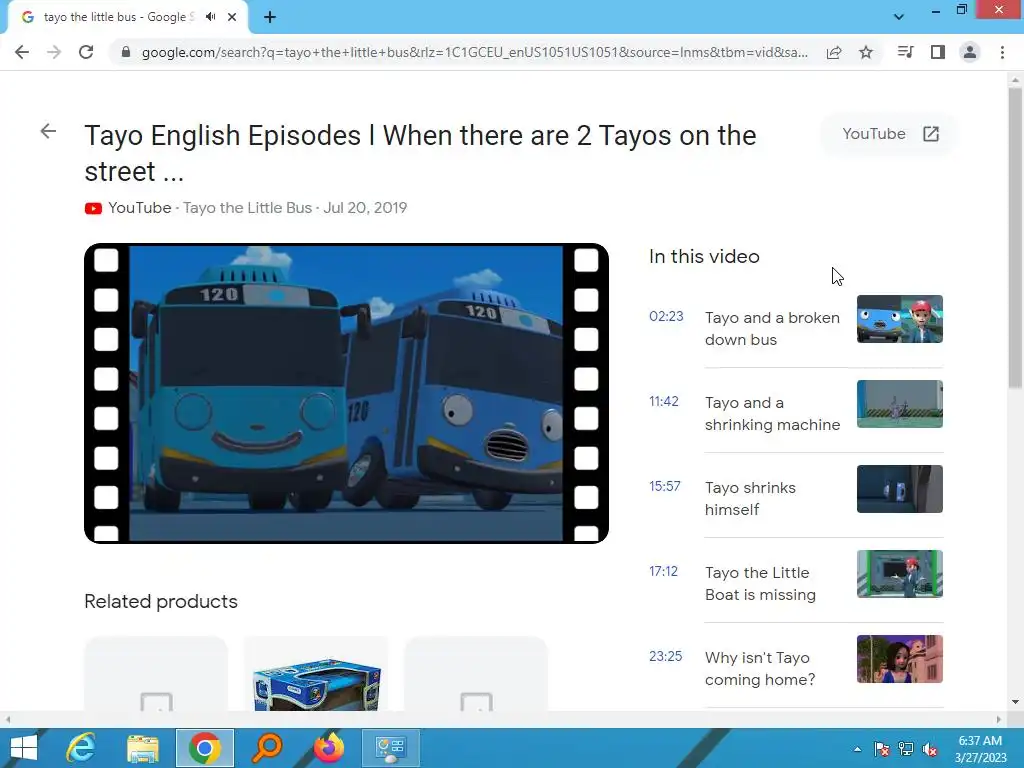This screenshot has width=1024, height=768.
Task: Click the muted volume tray icon
Action: pos(930,749)
